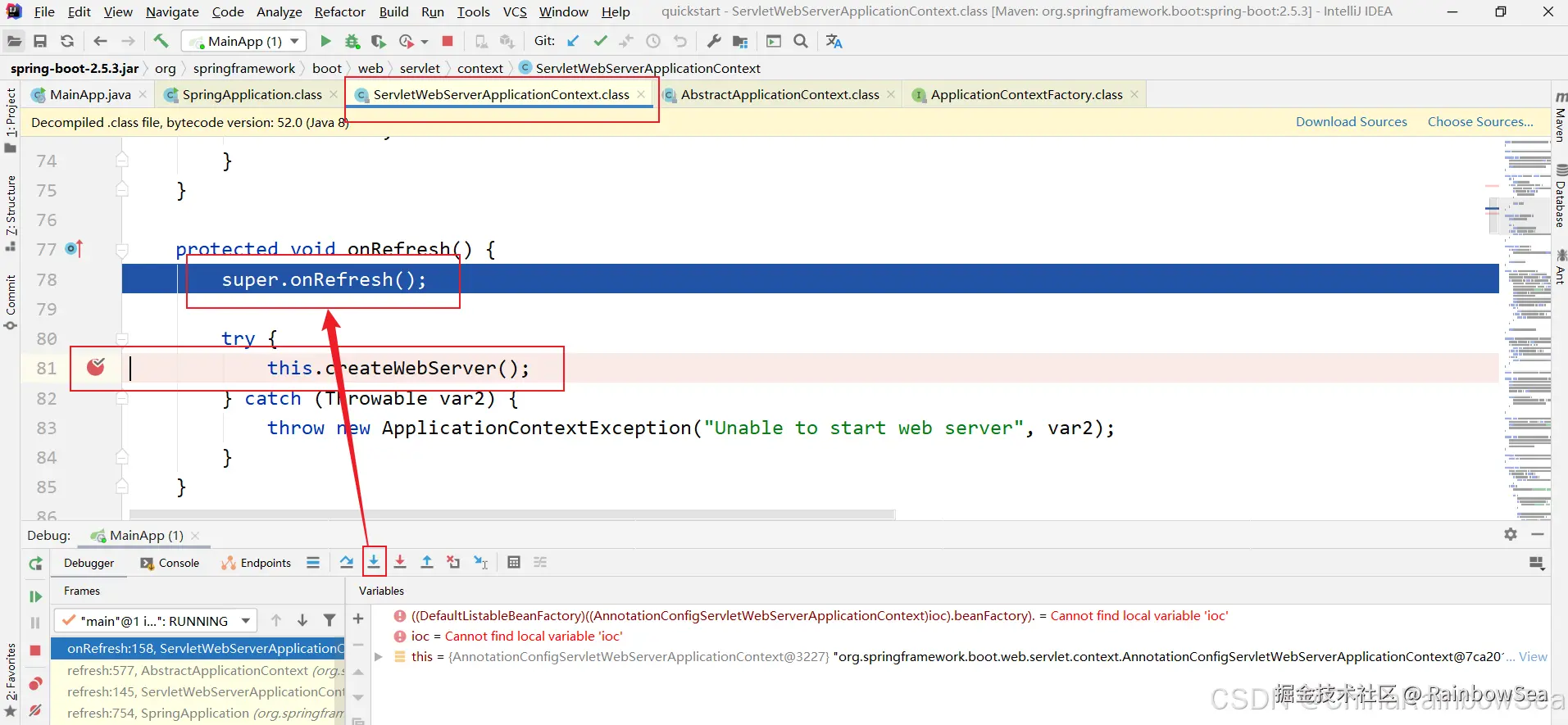This screenshot has height=725, width=1568.
Task: Open the Refactor menu
Action: tap(339, 11)
